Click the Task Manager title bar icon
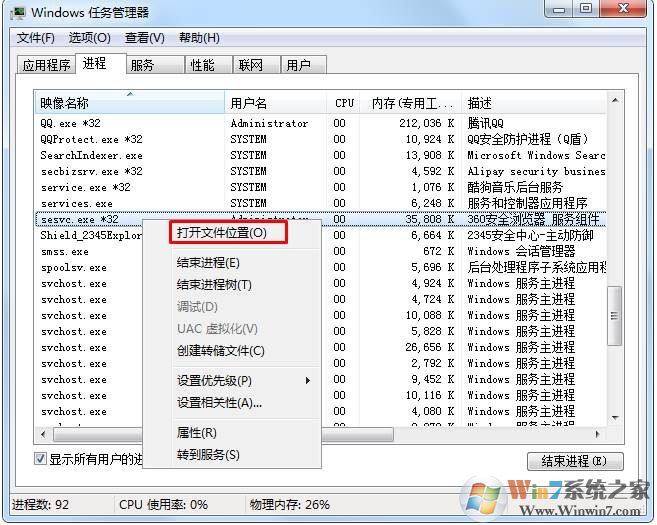The height and width of the screenshot is (525, 657). [18, 13]
